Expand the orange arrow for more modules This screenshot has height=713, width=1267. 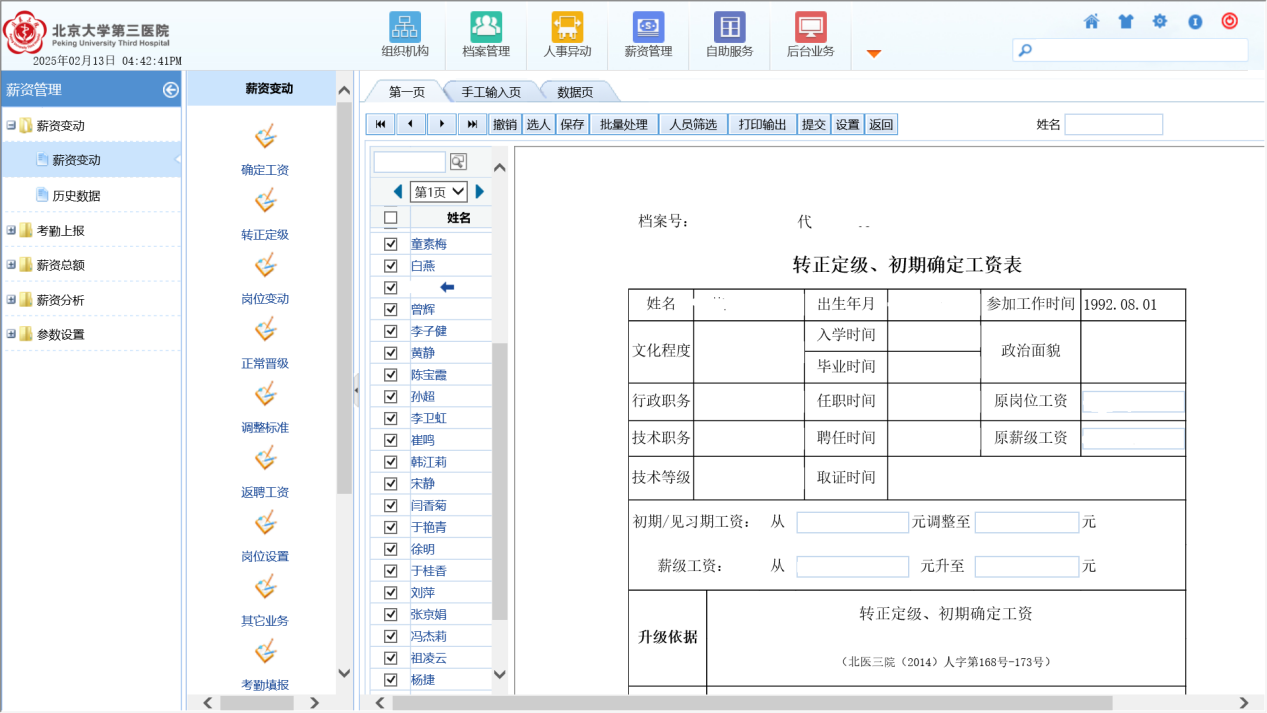click(x=873, y=53)
